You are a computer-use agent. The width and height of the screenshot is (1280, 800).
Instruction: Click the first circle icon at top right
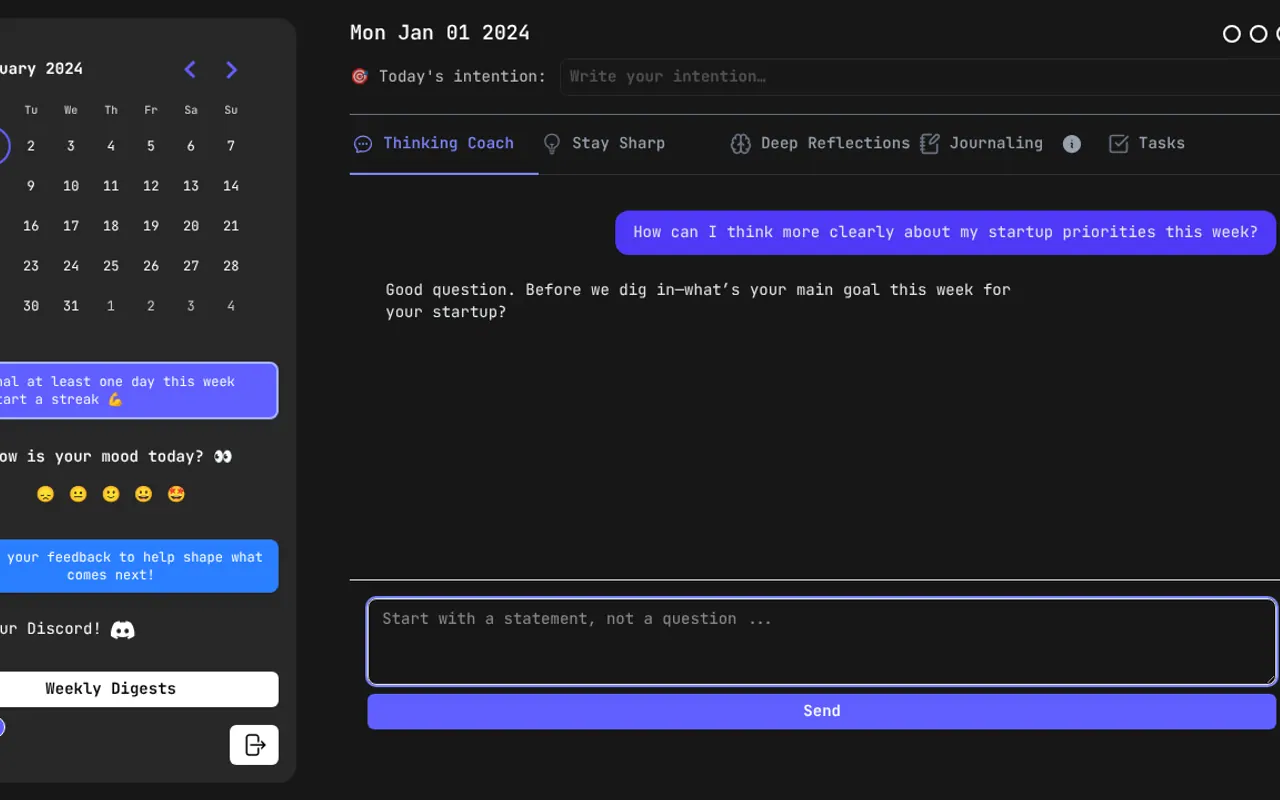(x=1232, y=34)
